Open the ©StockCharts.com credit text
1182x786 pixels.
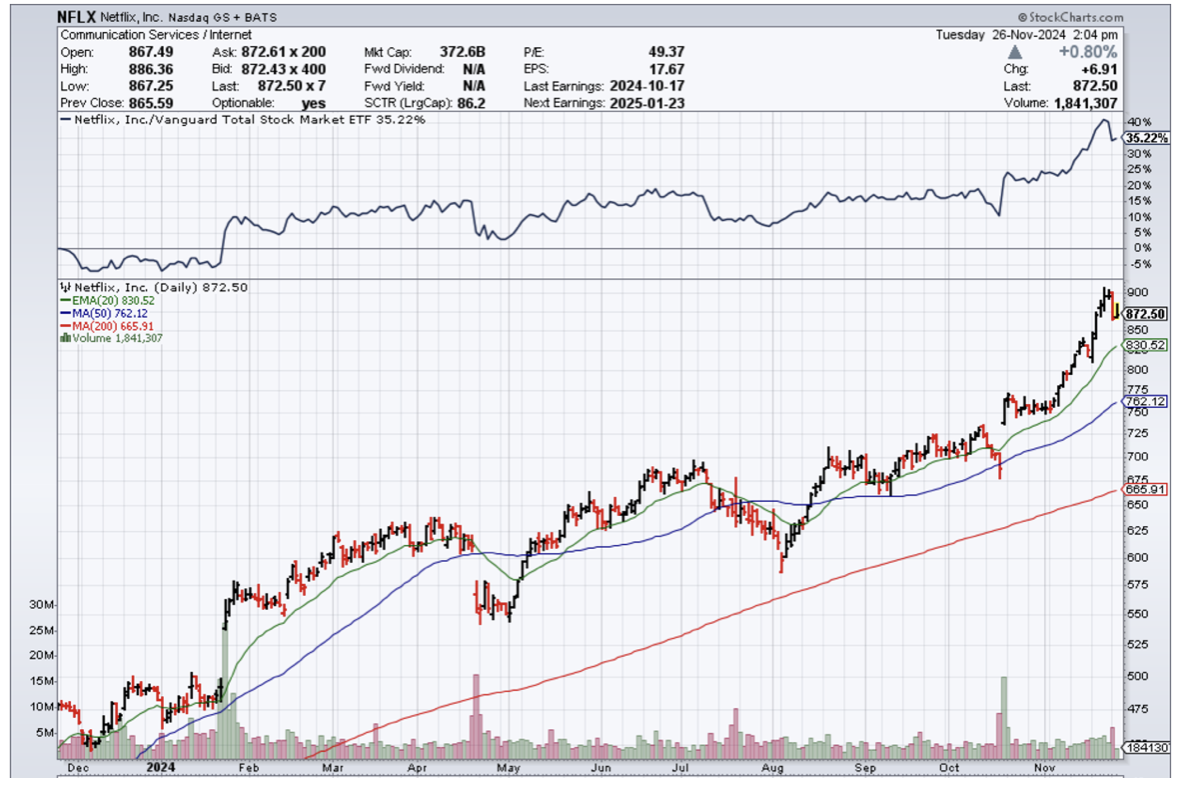[1070, 17]
